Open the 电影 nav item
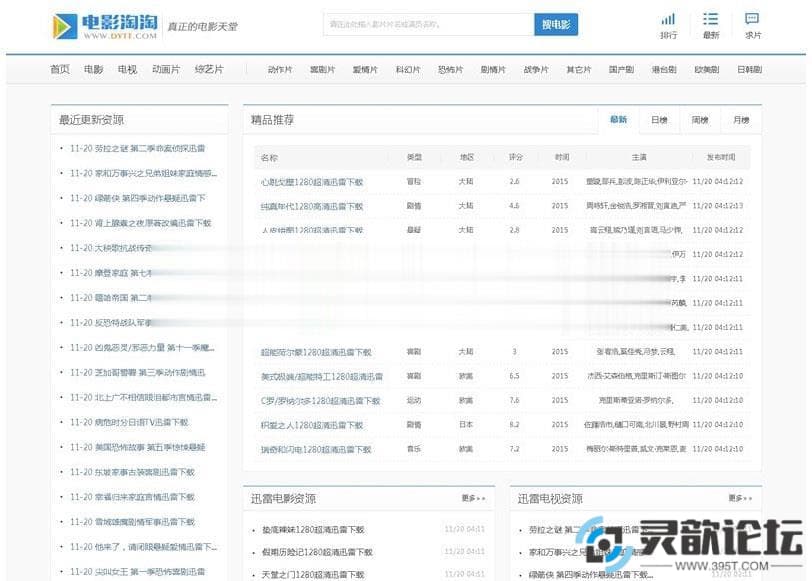Image resolution: width=812 pixels, height=581 pixels. pos(94,69)
